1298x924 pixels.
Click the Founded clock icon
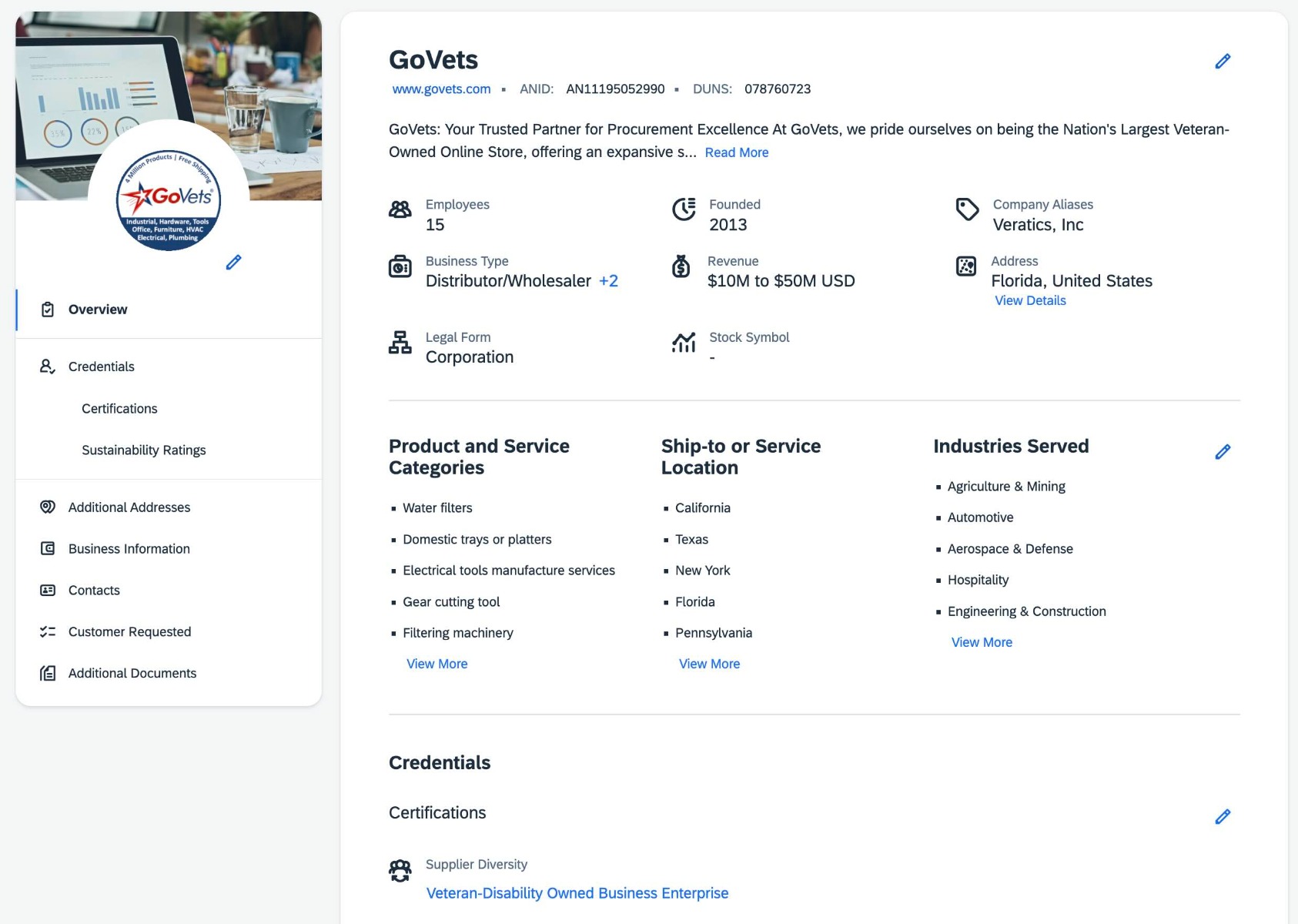pyautogui.click(x=684, y=209)
